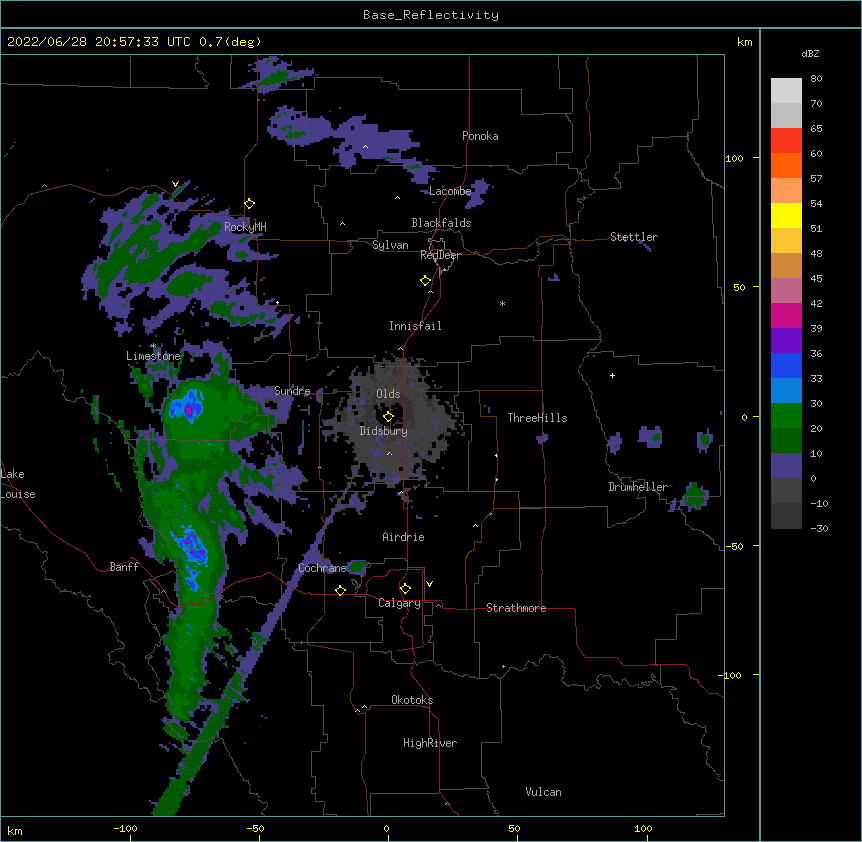Select the Vulcan label
The width and height of the screenshot is (862, 842).
tap(543, 792)
